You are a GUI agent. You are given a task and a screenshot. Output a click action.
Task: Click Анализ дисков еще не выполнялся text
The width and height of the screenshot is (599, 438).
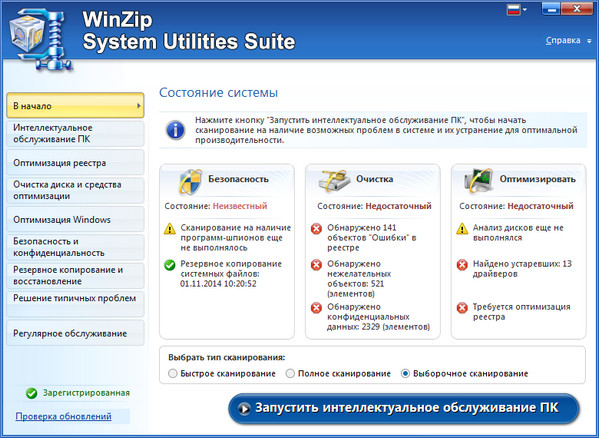518,233
